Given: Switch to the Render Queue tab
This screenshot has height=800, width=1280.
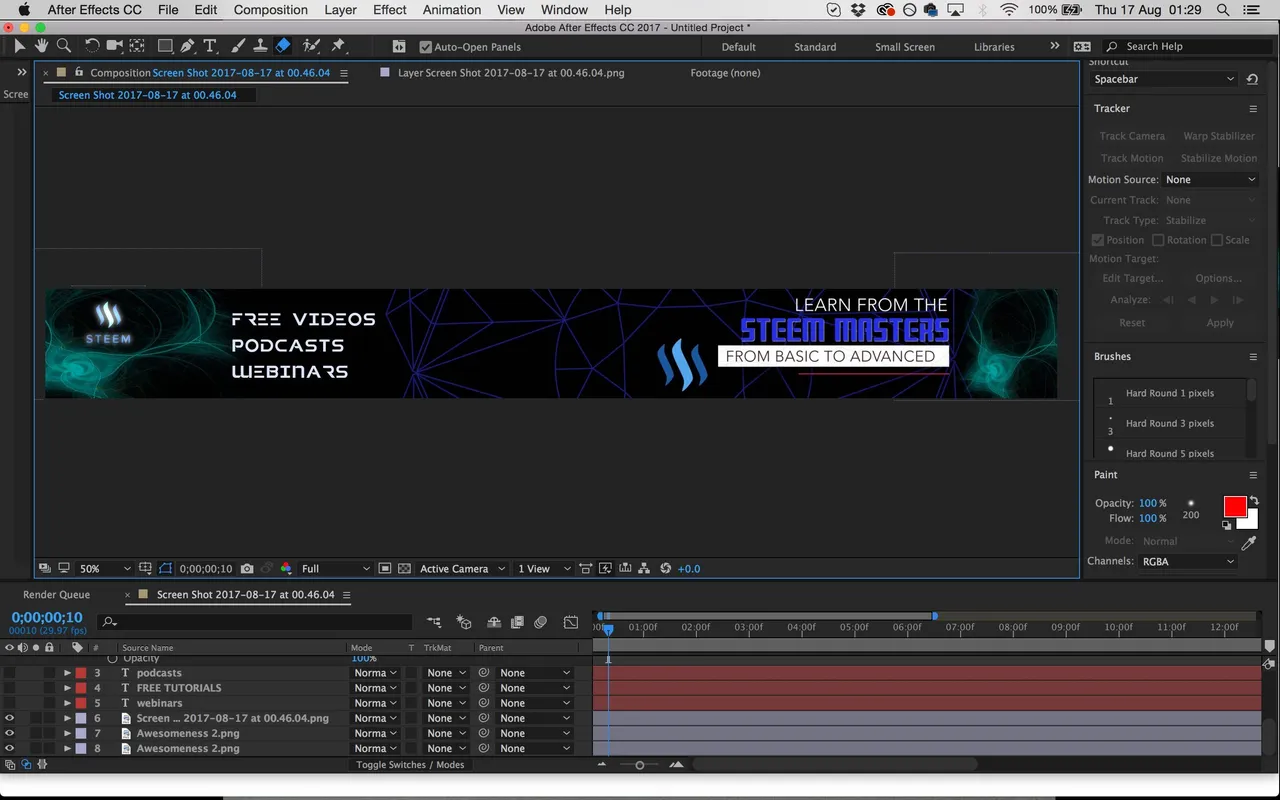Looking at the screenshot, I should click(x=57, y=595).
